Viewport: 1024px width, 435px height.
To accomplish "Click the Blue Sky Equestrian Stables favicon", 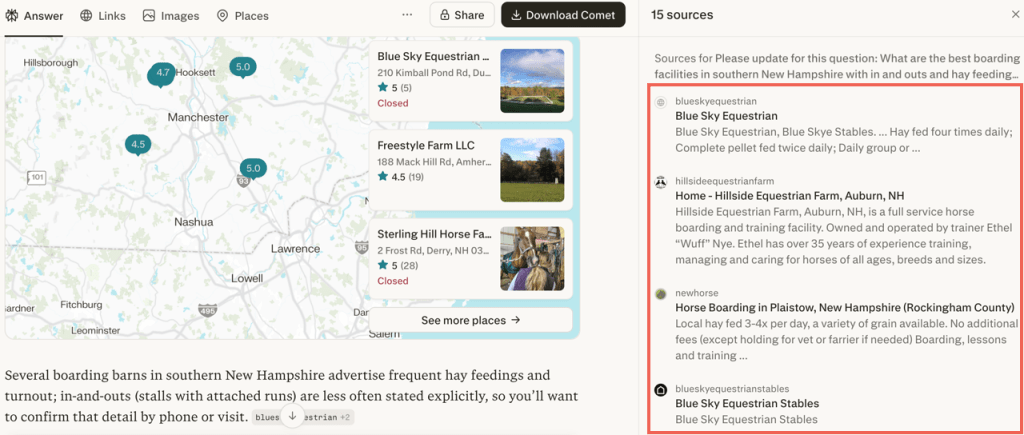I will pos(661,390).
